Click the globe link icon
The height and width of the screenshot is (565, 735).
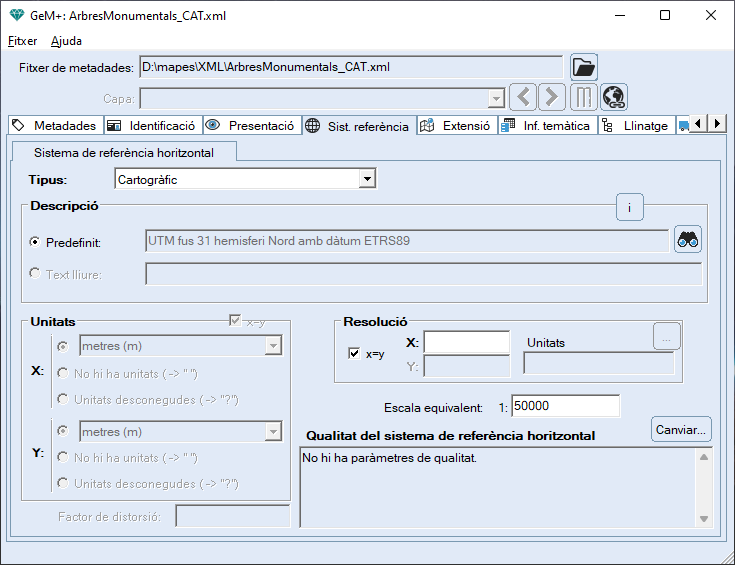point(614,98)
